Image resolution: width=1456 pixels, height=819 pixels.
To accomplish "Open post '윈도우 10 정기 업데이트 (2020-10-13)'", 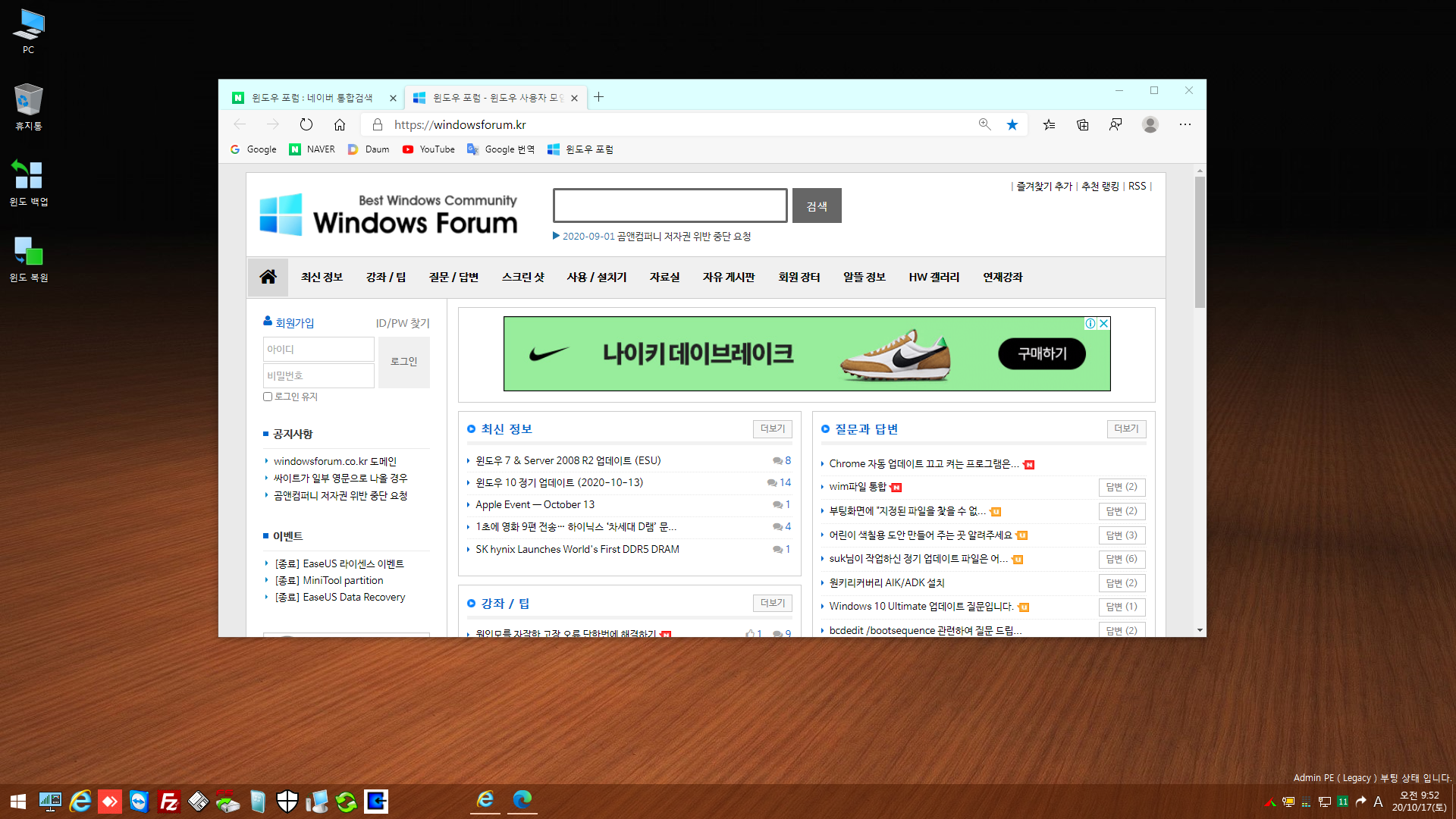I will [x=559, y=482].
